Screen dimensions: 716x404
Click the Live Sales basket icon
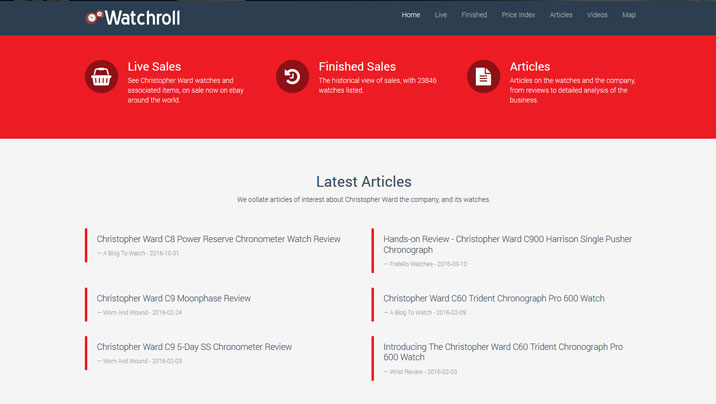click(102, 77)
